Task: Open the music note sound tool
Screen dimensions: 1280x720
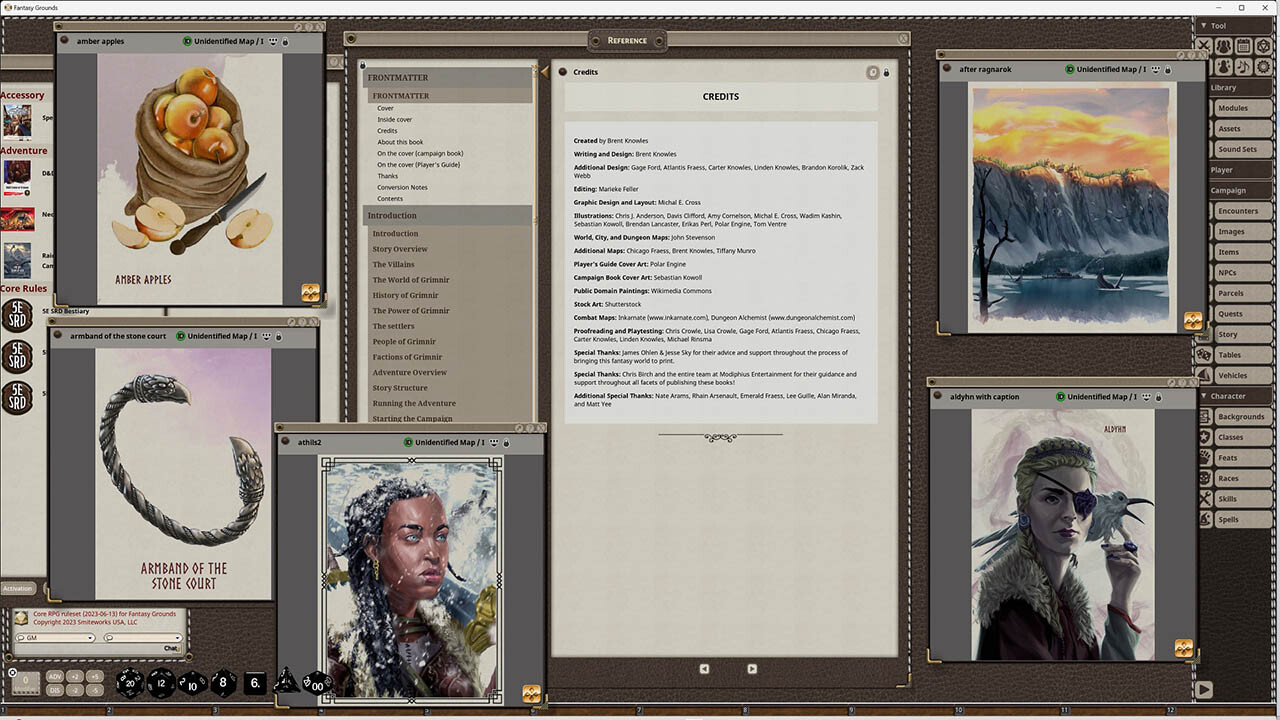Action: (x=1243, y=66)
